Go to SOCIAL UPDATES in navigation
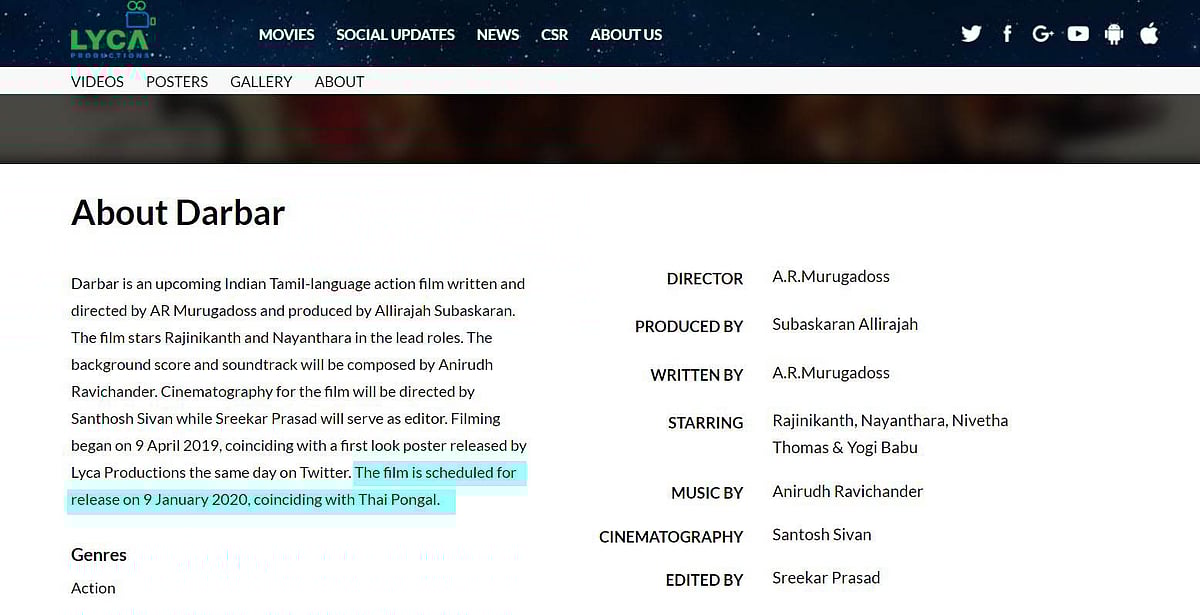The width and height of the screenshot is (1200, 615). coord(395,35)
